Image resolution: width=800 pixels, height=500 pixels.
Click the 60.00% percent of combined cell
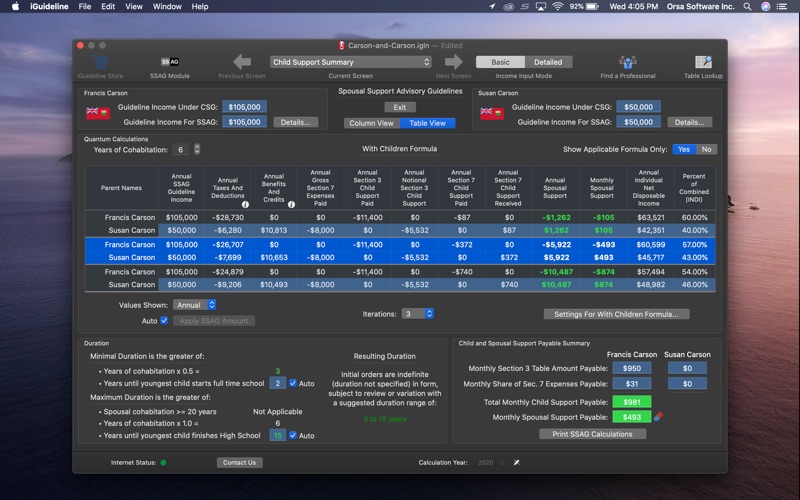pyautogui.click(x=694, y=217)
